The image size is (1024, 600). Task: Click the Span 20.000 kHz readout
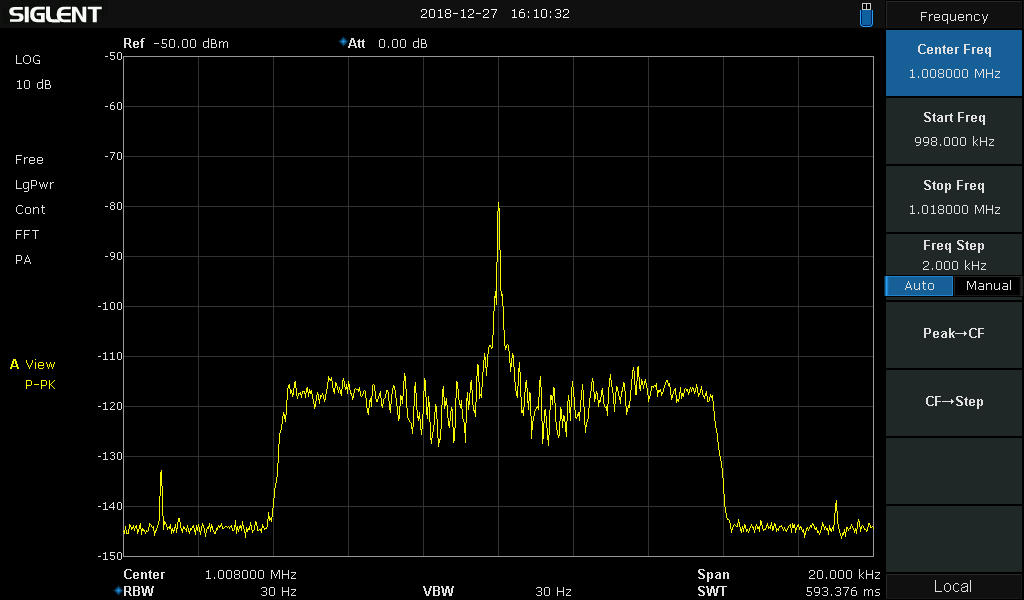tap(788, 575)
